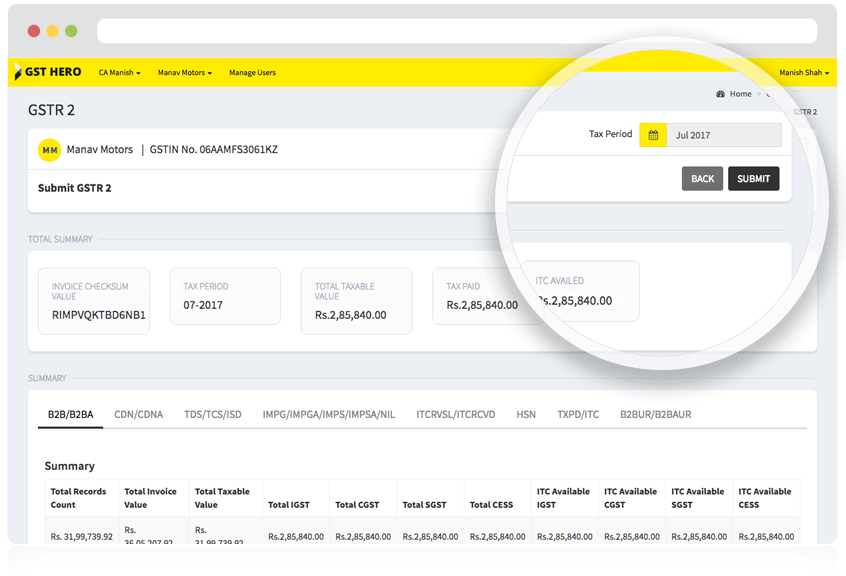The height and width of the screenshot is (576, 846).
Task: Click the ITC Availed card amount
Action: click(x=575, y=301)
